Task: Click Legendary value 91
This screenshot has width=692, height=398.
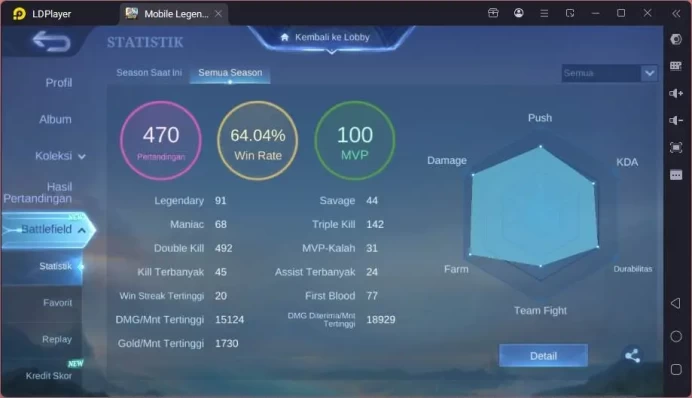Action: [x=221, y=201]
